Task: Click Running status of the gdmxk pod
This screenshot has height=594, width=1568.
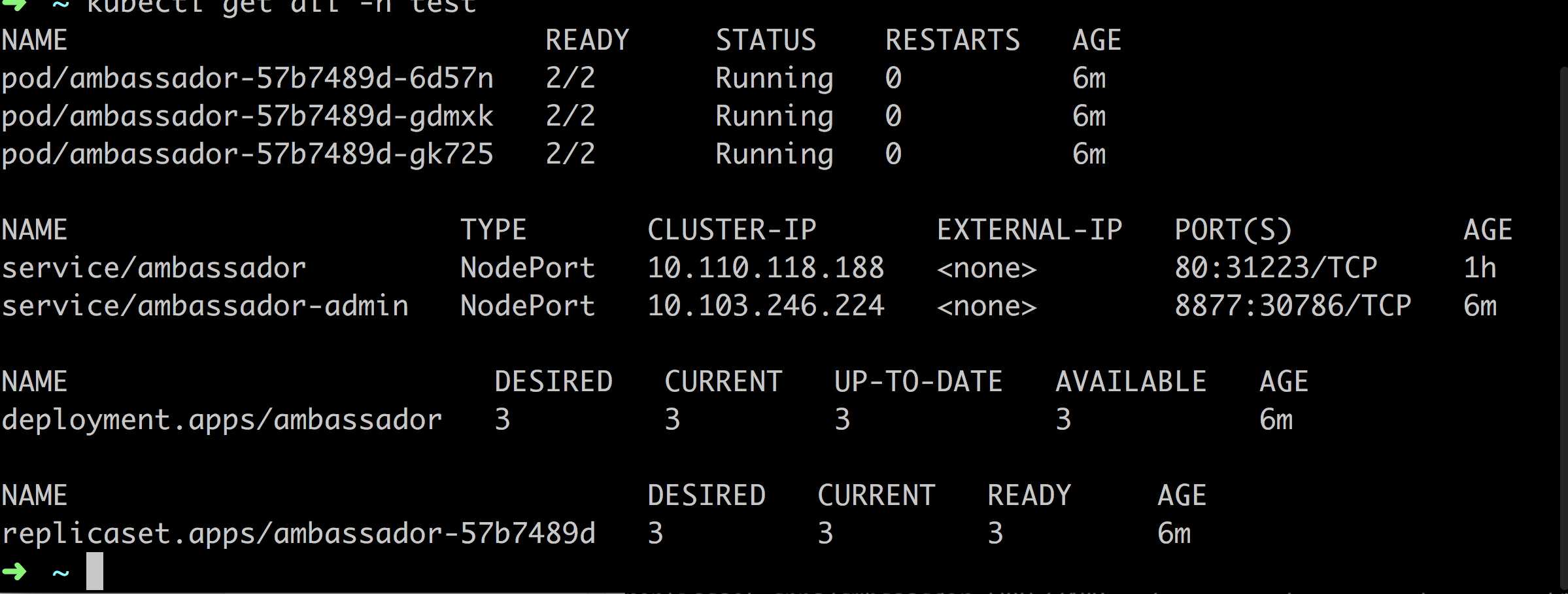Action: 774,118
